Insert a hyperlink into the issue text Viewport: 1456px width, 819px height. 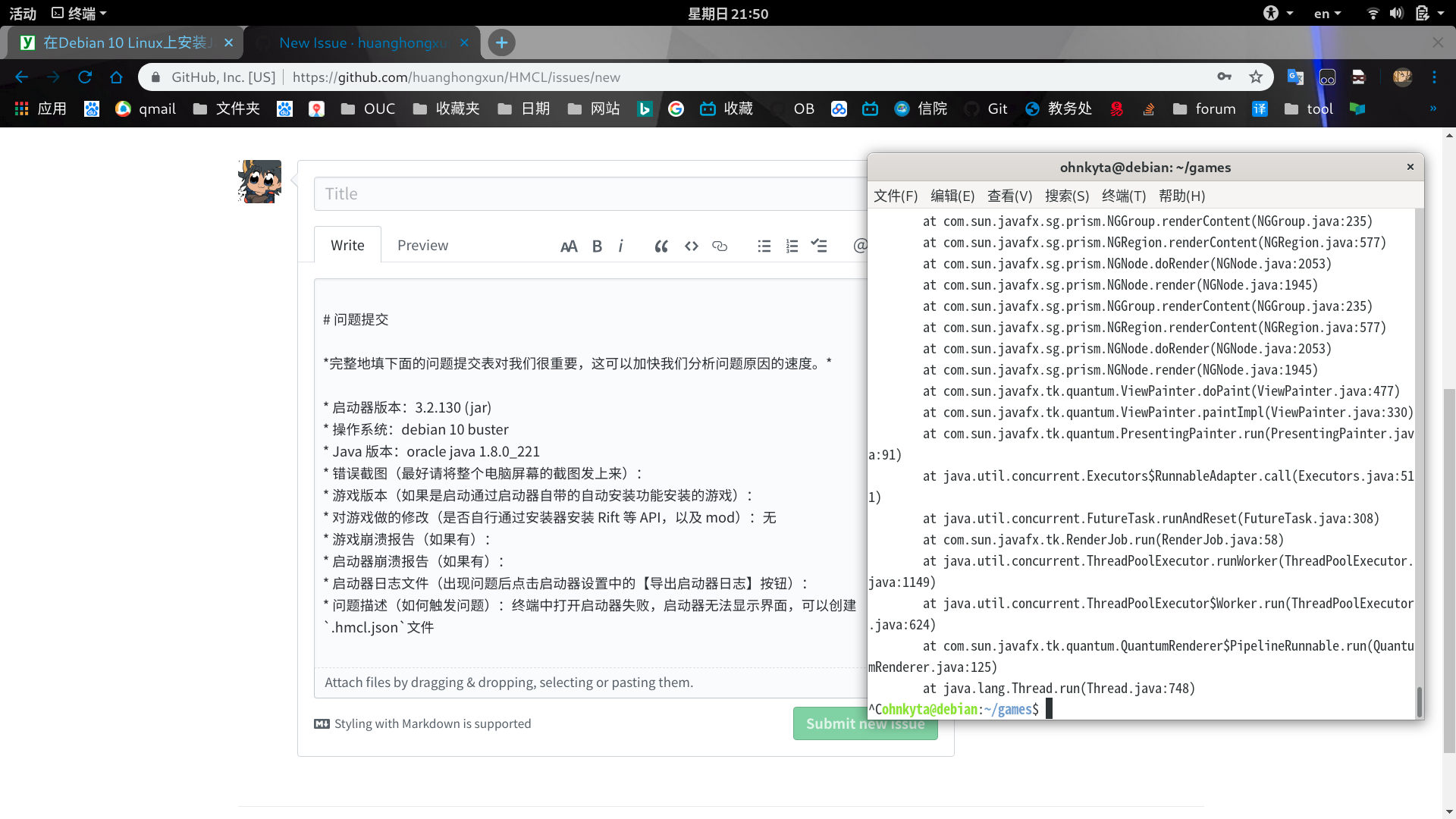[719, 246]
